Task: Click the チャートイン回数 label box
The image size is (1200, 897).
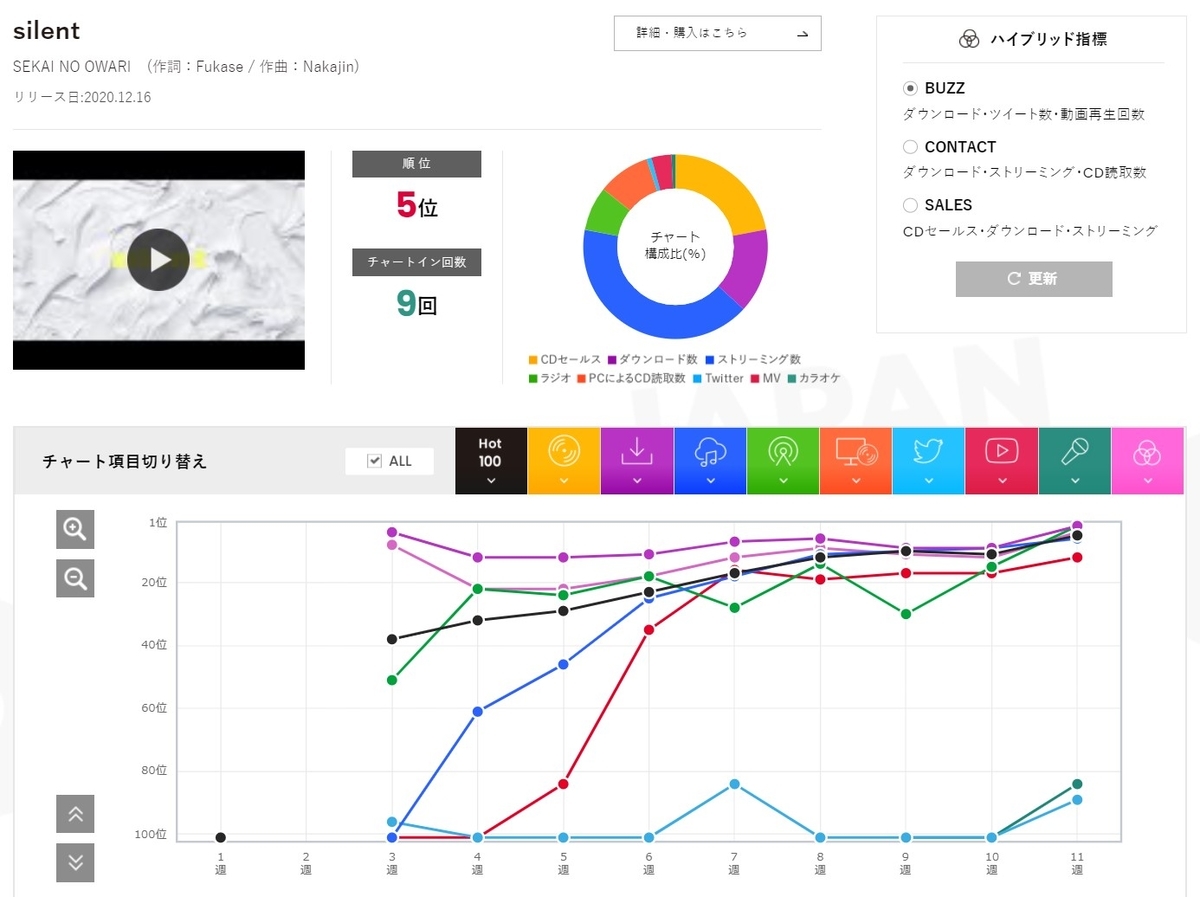Action: [417, 262]
